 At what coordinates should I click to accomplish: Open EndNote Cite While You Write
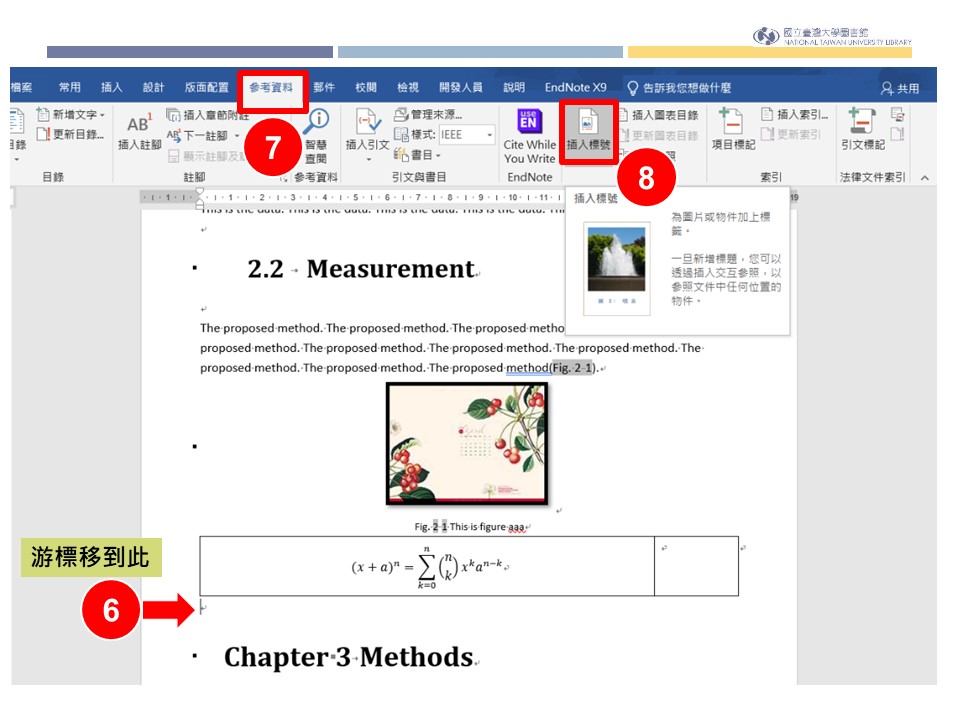tap(529, 135)
